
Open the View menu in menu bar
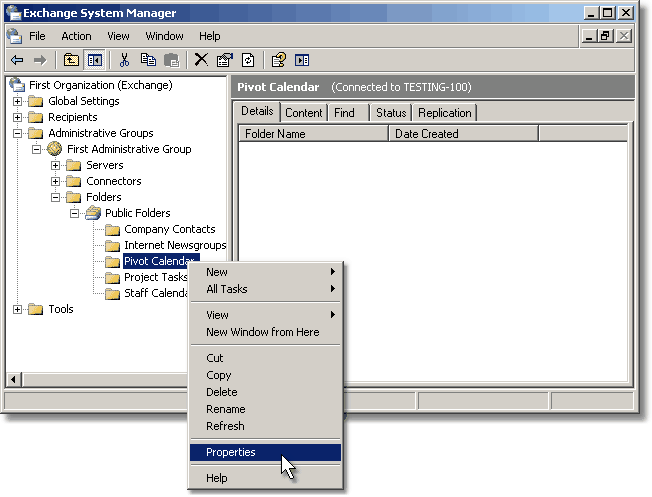tap(118, 36)
